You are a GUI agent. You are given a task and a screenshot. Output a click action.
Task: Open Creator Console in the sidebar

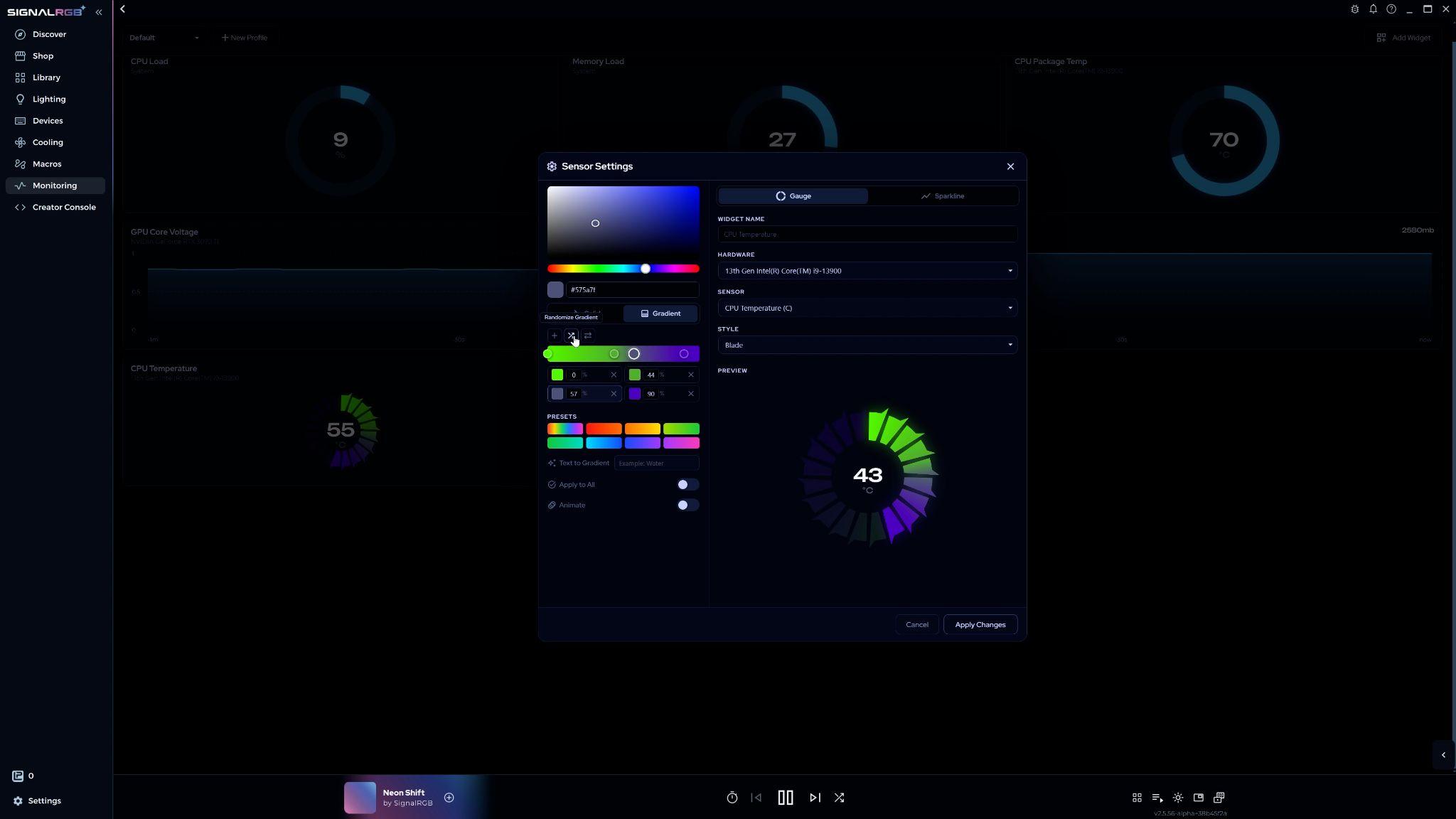(55, 208)
